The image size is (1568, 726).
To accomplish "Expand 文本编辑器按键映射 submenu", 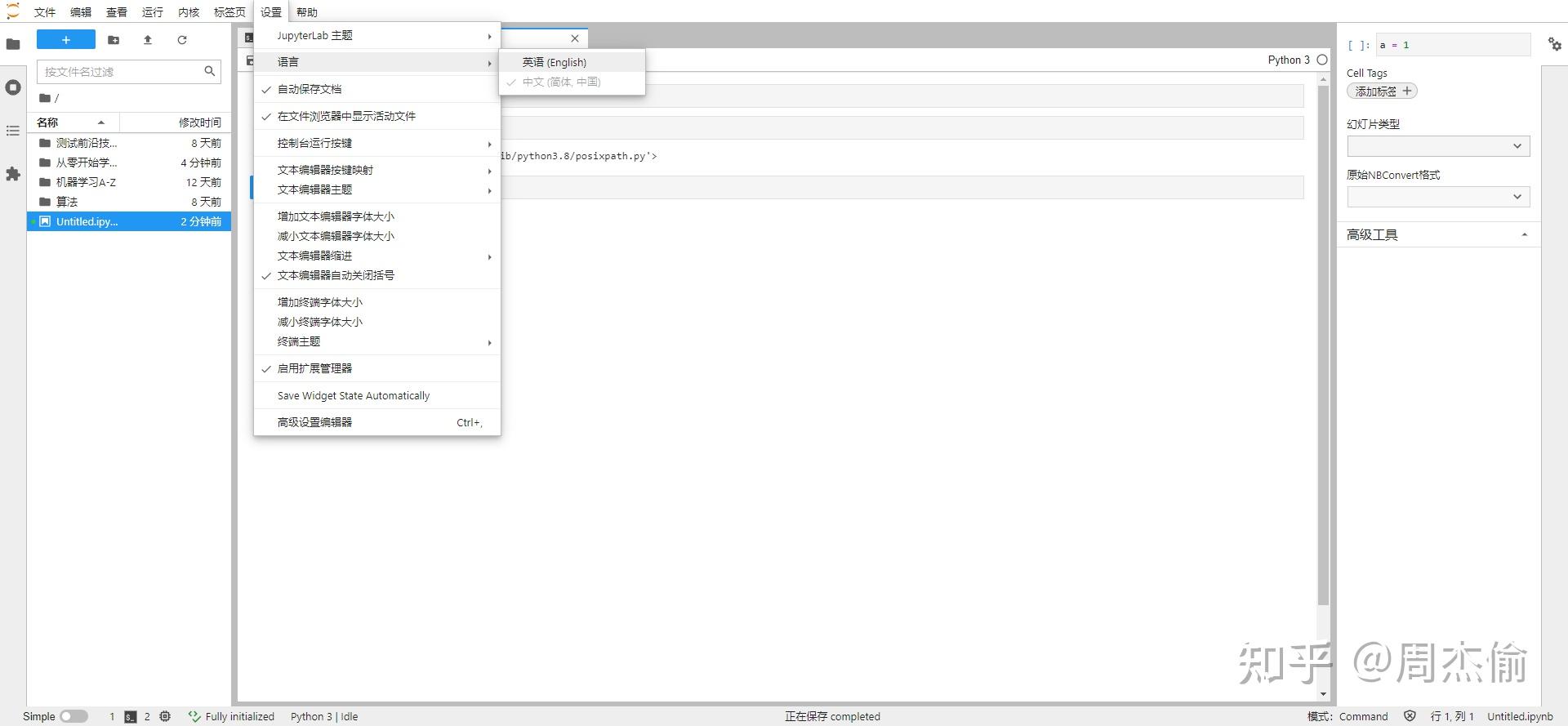I will click(x=377, y=170).
